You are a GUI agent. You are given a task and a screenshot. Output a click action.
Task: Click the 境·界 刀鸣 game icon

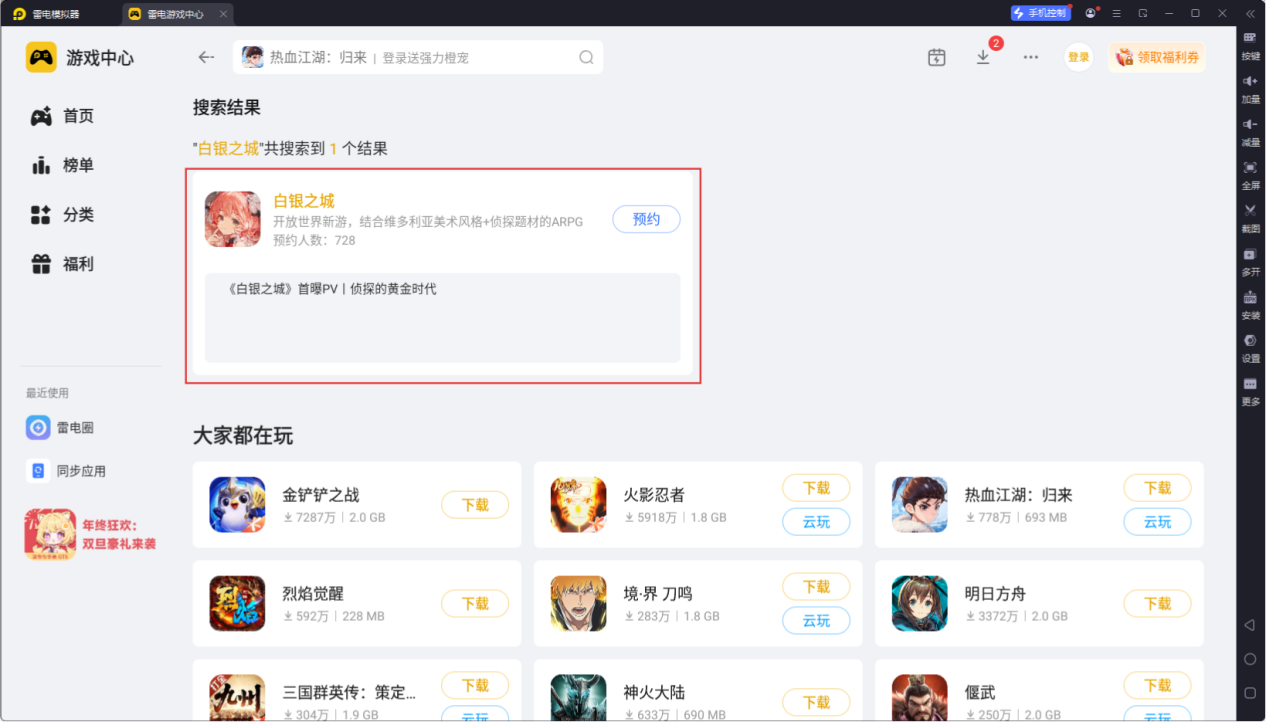[x=578, y=604]
